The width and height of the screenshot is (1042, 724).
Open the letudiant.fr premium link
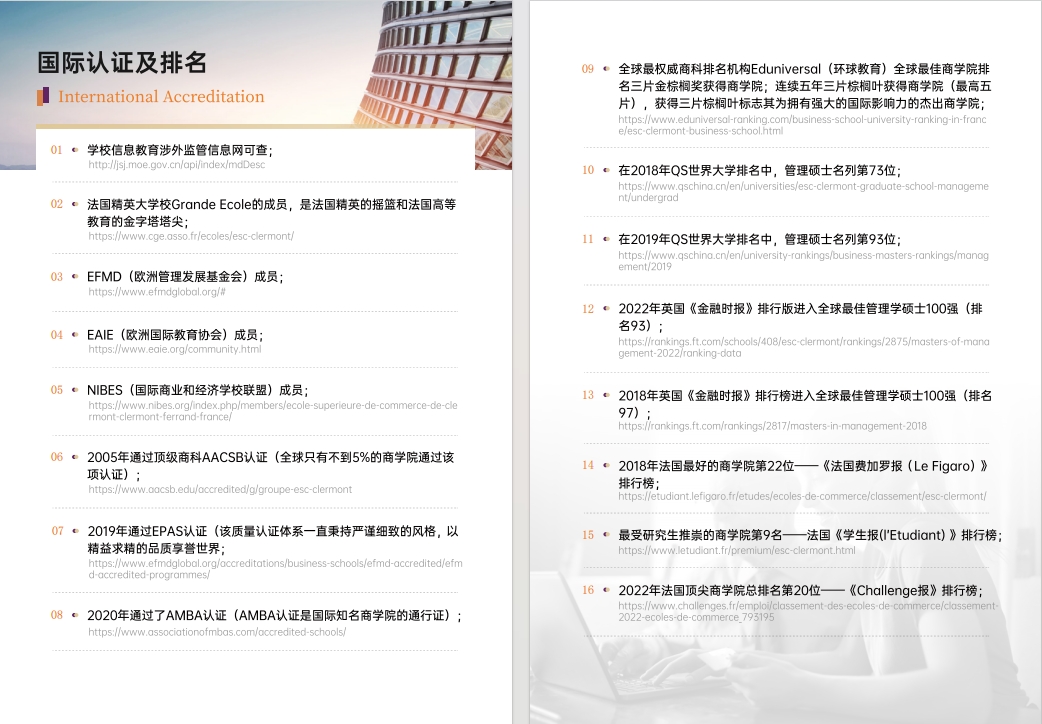pyautogui.click(x=737, y=550)
